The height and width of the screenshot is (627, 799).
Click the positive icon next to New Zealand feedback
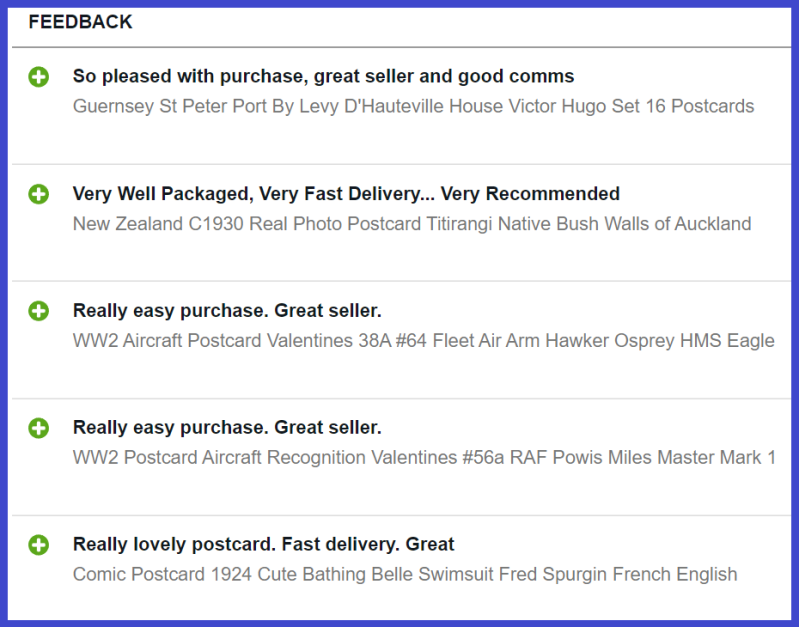(38, 194)
